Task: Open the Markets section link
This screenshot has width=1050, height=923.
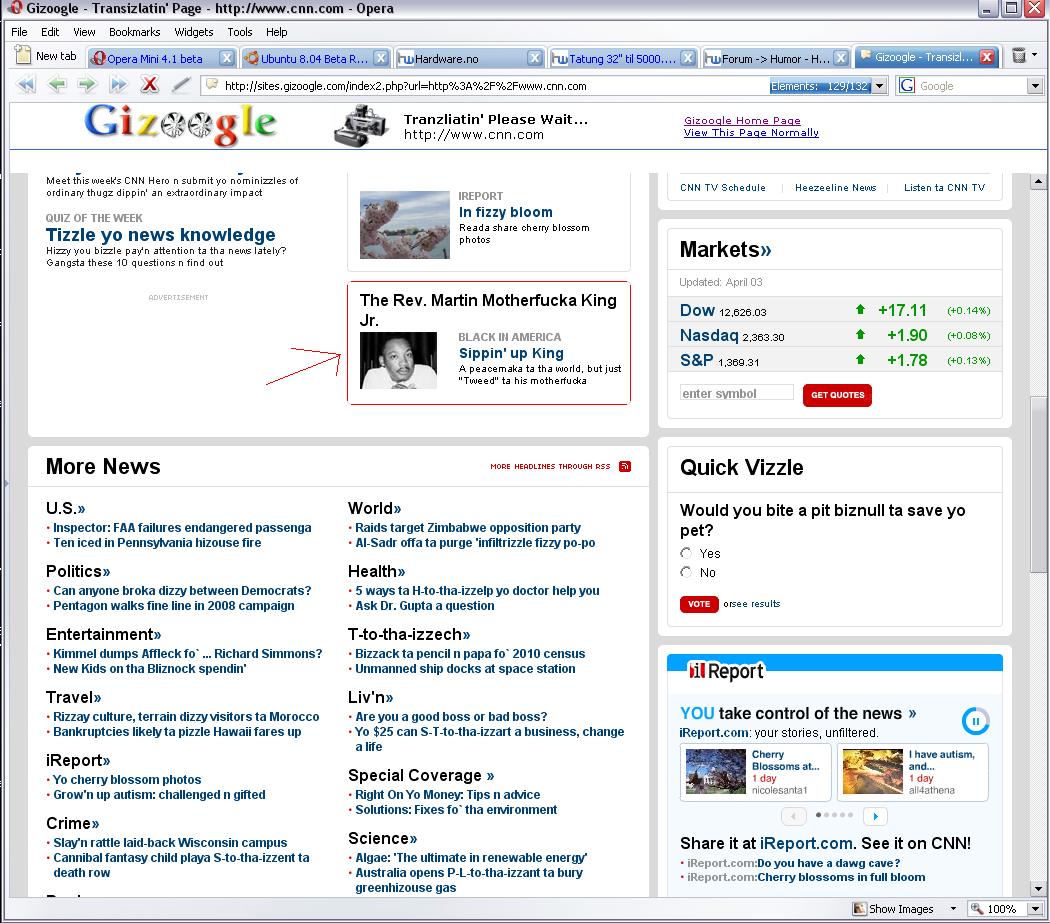Action: point(725,250)
